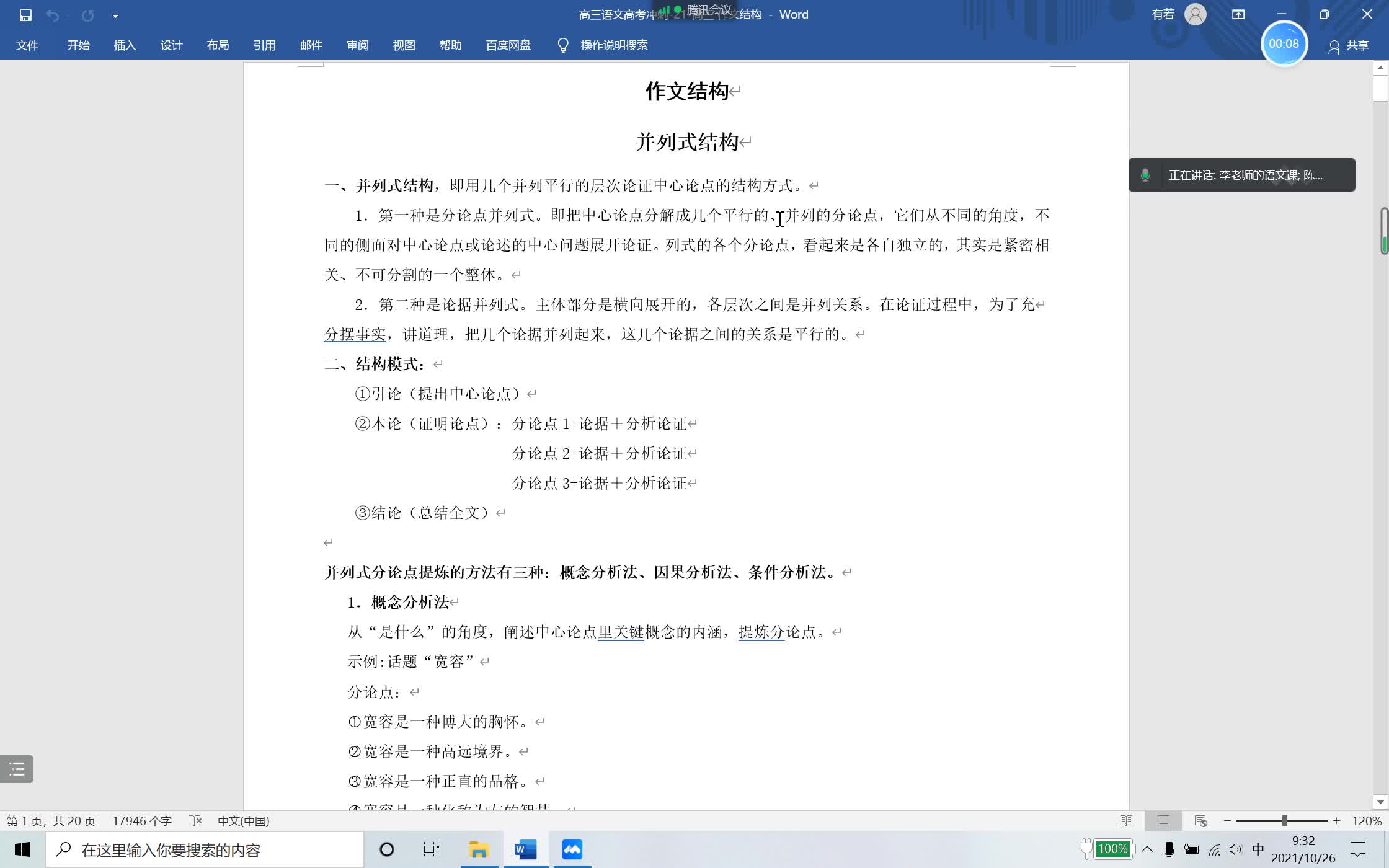
Task: Click the heading 并列式结构 in document
Action: click(x=687, y=142)
